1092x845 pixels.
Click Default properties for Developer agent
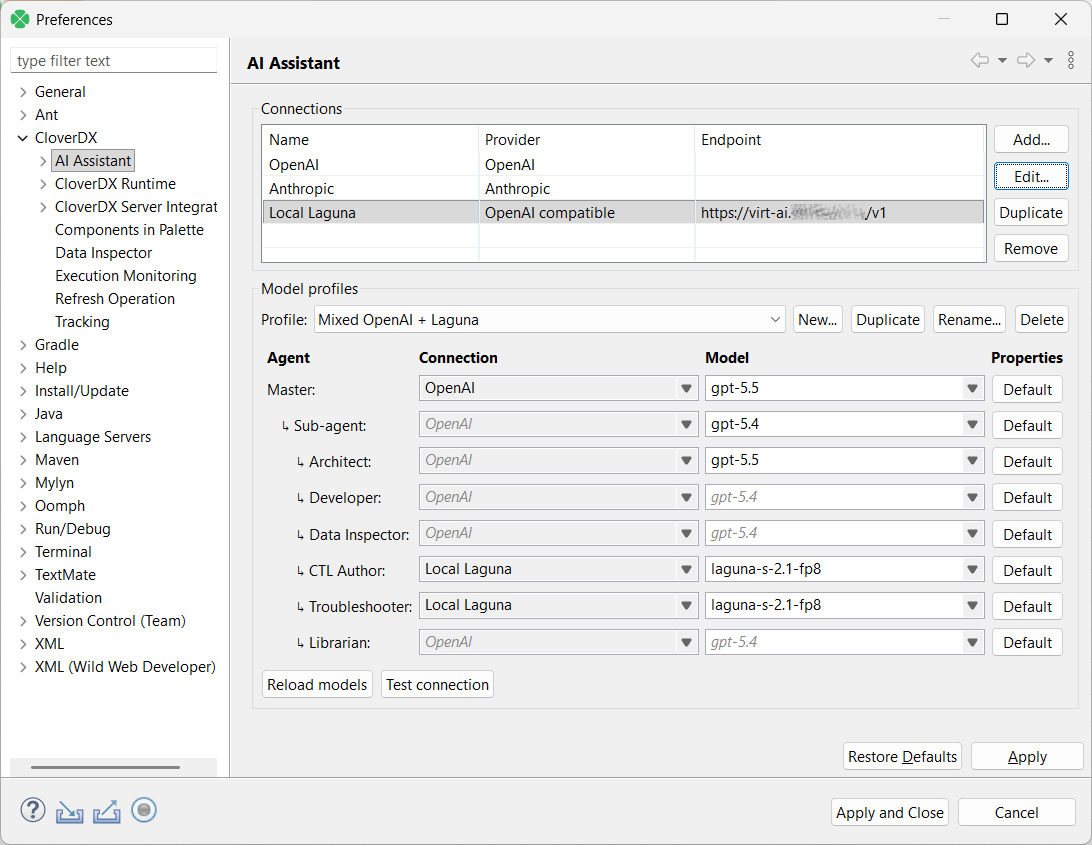point(1028,498)
